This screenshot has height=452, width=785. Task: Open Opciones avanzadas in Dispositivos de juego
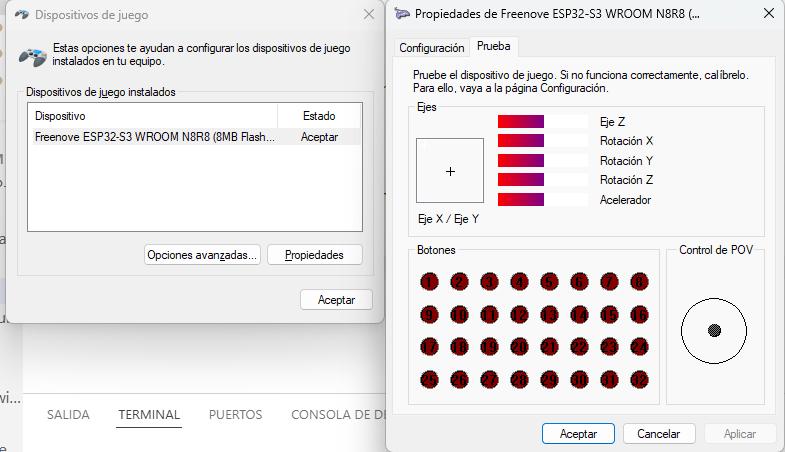pyautogui.click(x=202, y=255)
